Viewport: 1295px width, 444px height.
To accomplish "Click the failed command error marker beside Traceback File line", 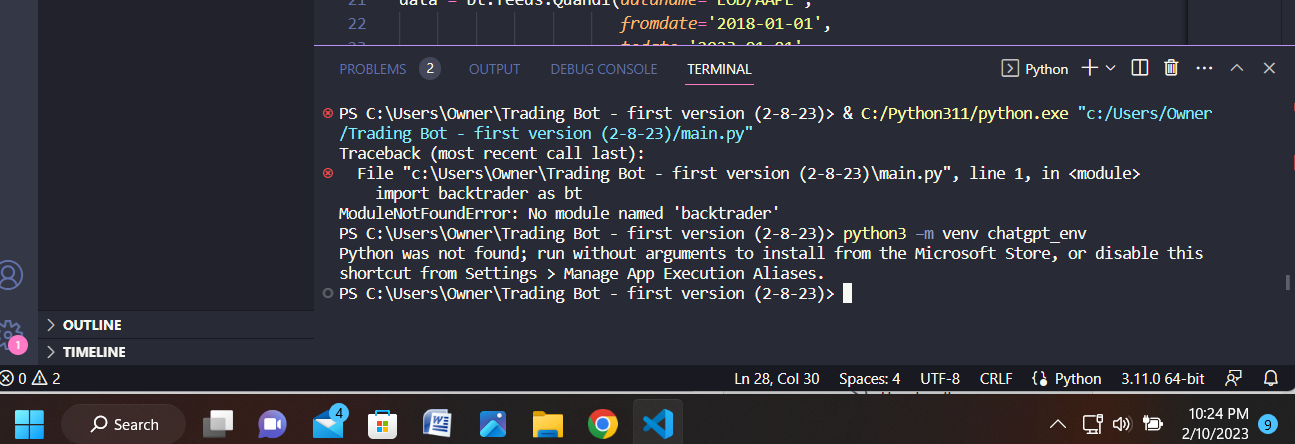I will (x=328, y=174).
